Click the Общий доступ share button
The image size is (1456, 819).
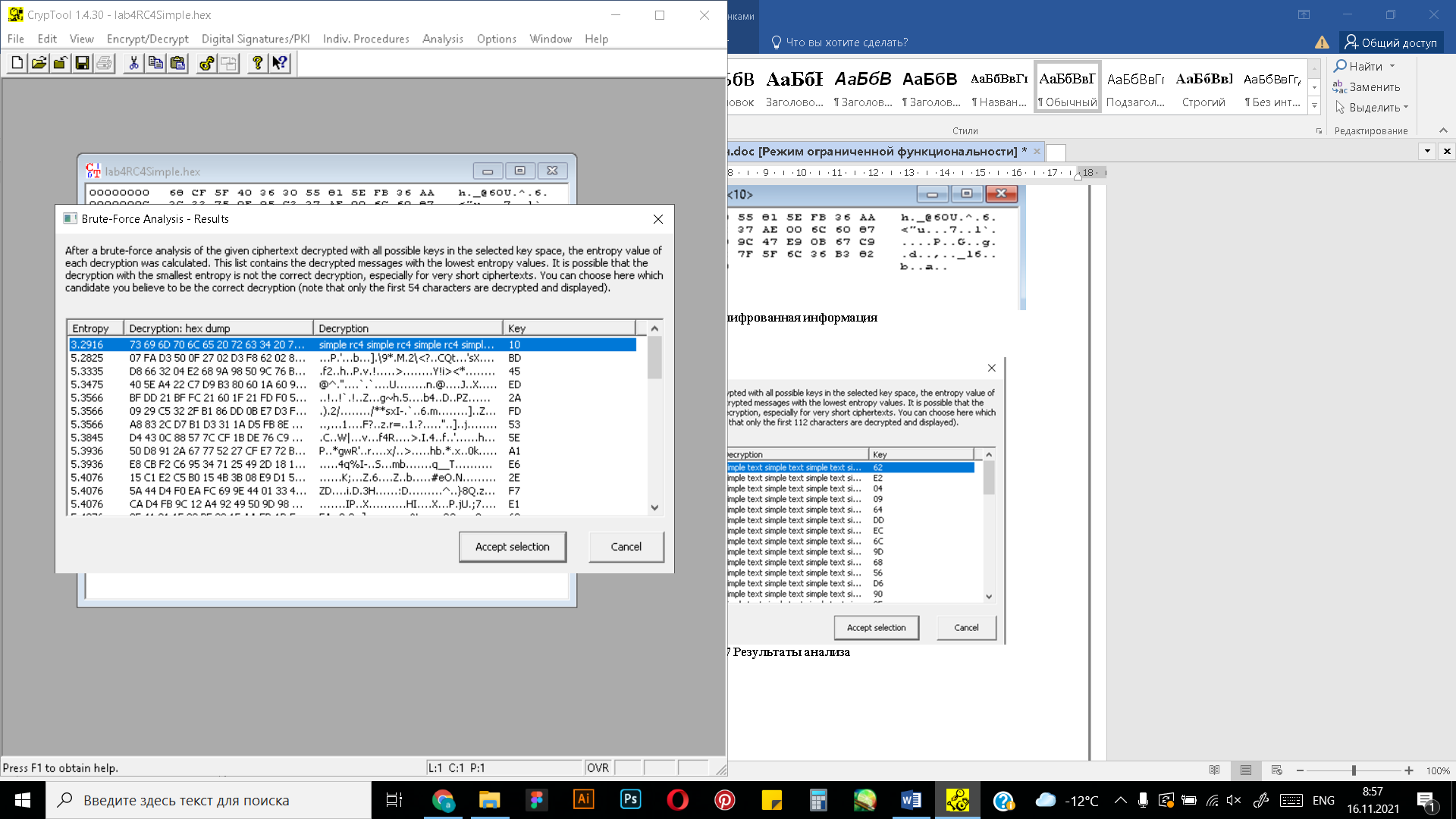[x=1392, y=42]
